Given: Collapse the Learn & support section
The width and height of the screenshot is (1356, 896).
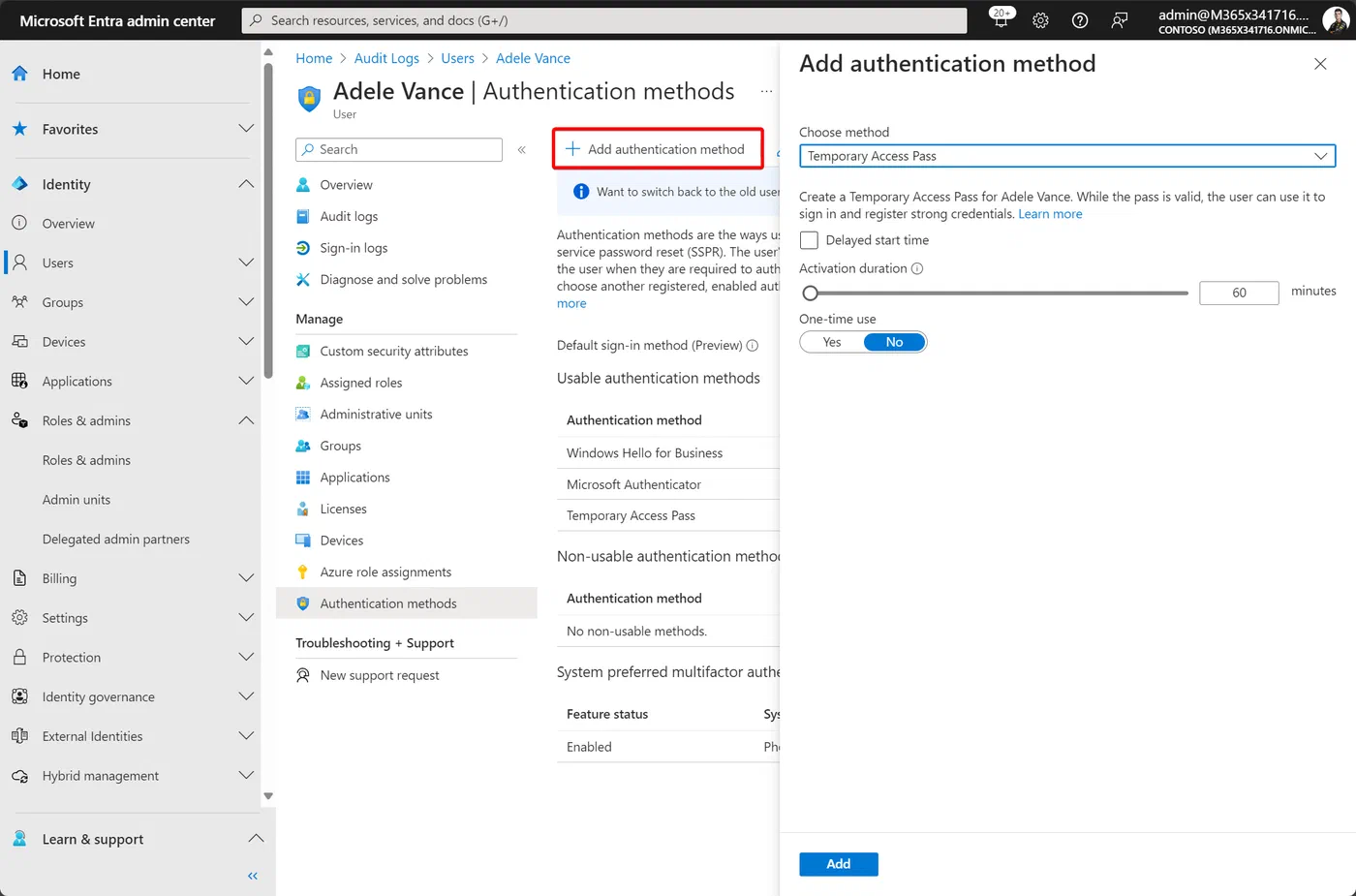Looking at the screenshot, I should (255, 839).
